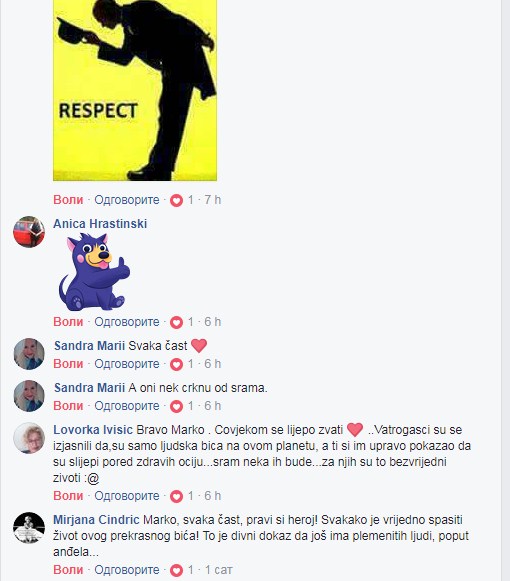
Task: Reply to Mirjana Cindric's comment
Action: [127, 570]
